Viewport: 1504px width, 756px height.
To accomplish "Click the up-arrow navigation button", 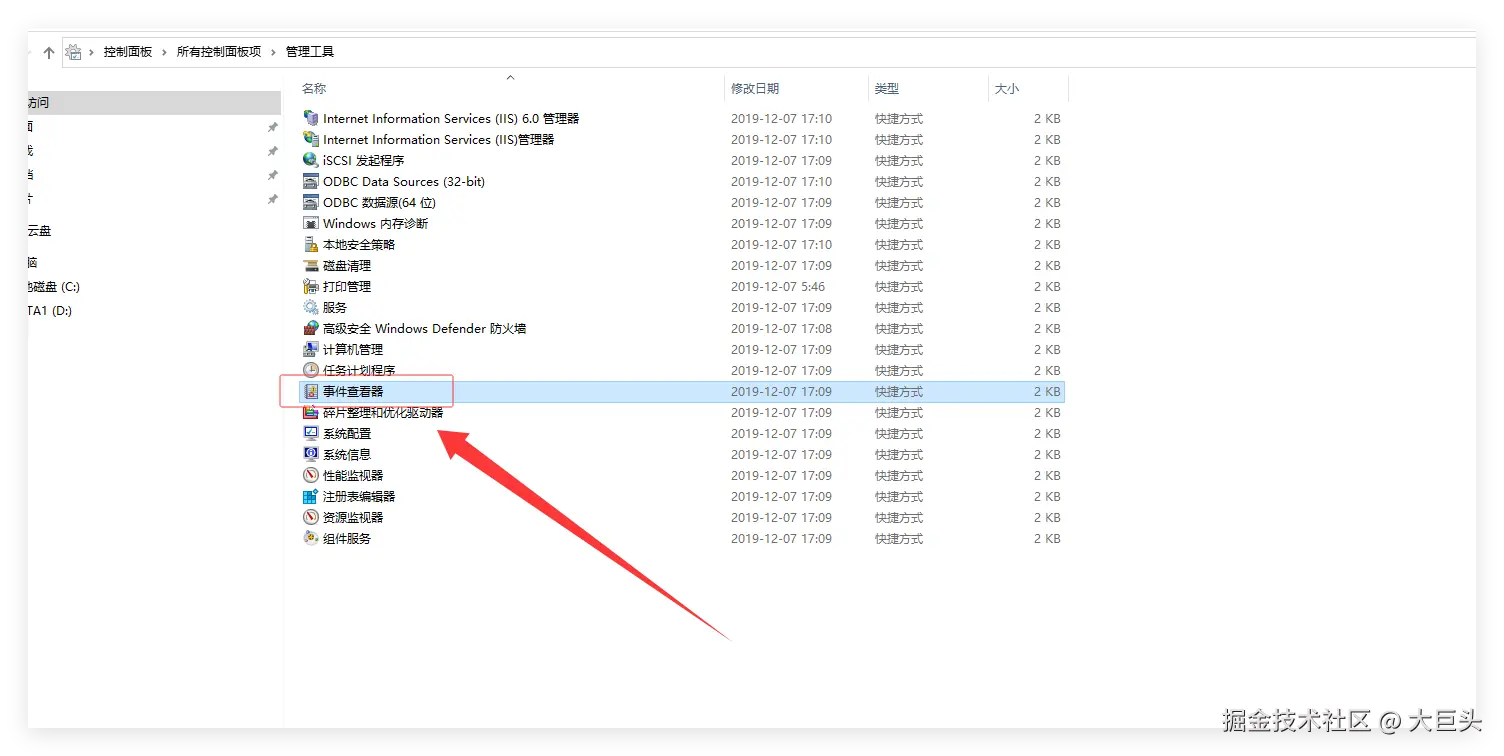I will [x=48, y=51].
